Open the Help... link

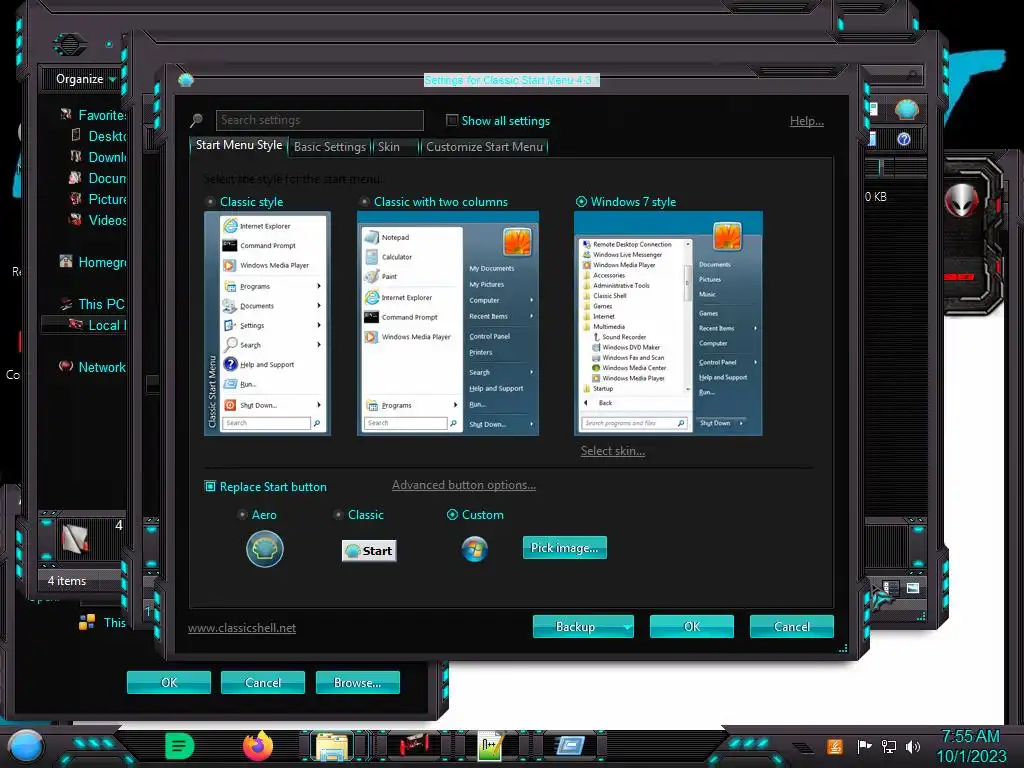[x=807, y=121]
